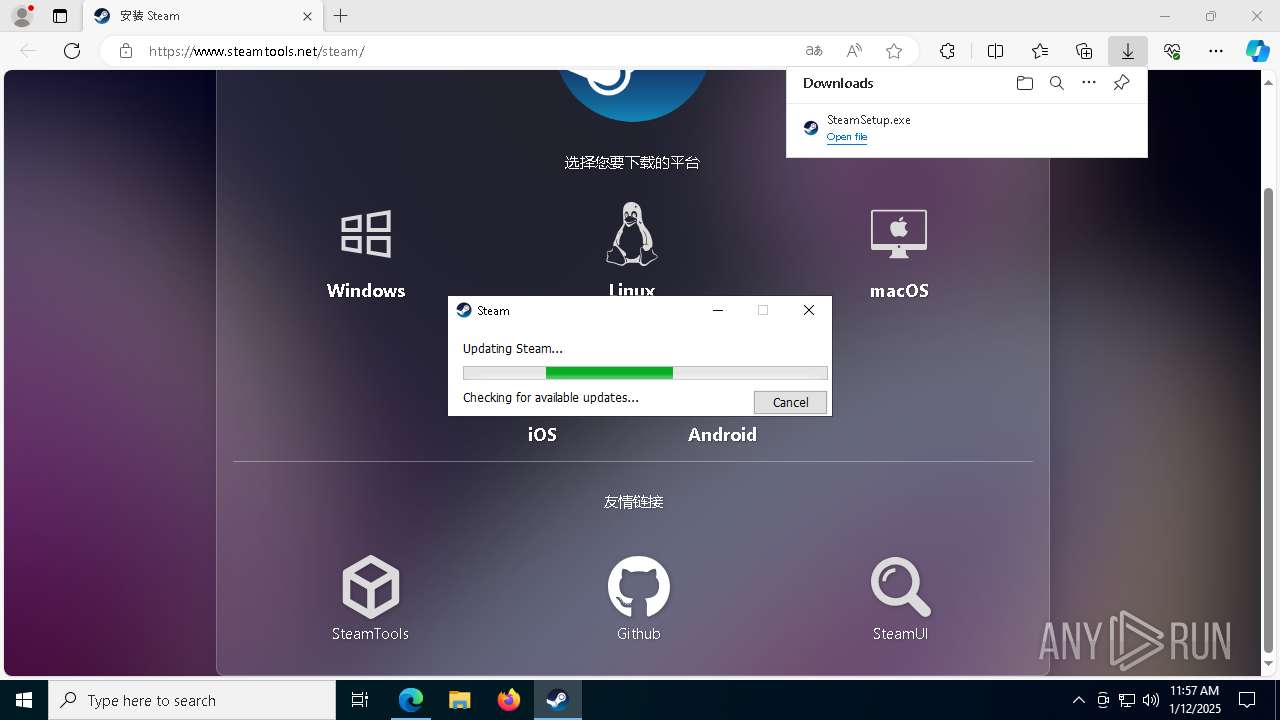Switch to Steam taskbar icon
The width and height of the screenshot is (1280, 720).
pyautogui.click(x=557, y=700)
